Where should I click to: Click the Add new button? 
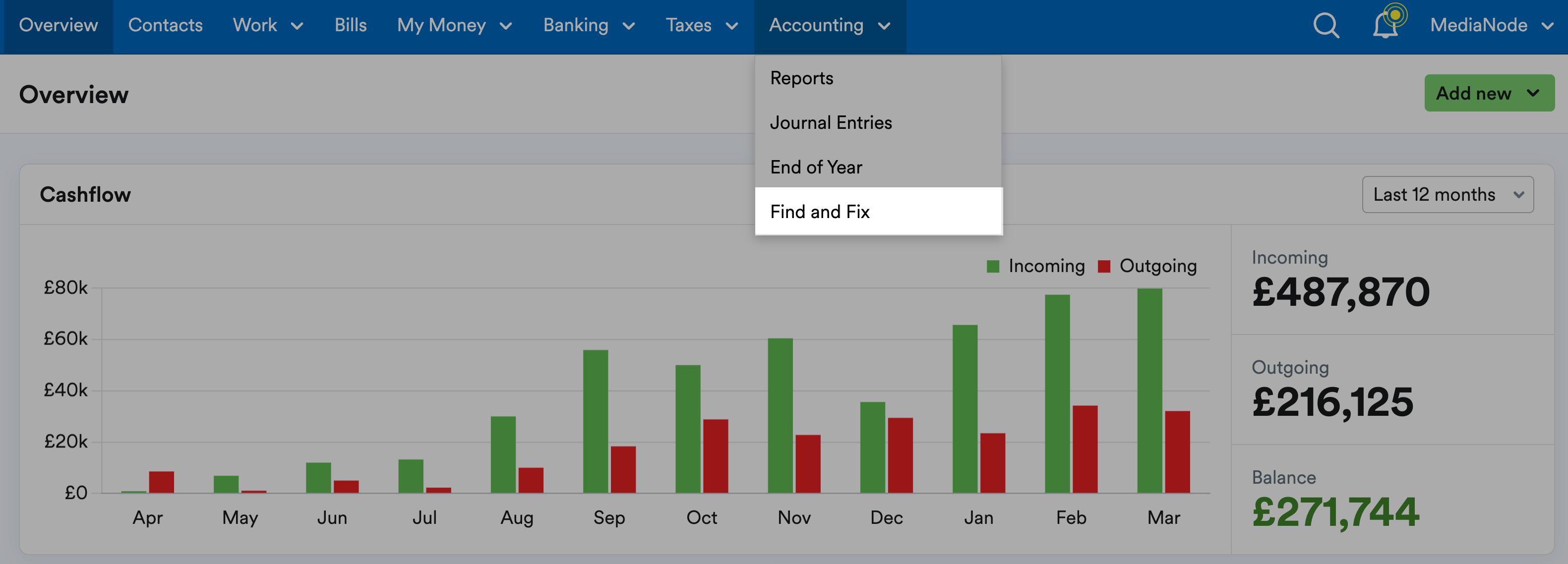point(1489,93)
